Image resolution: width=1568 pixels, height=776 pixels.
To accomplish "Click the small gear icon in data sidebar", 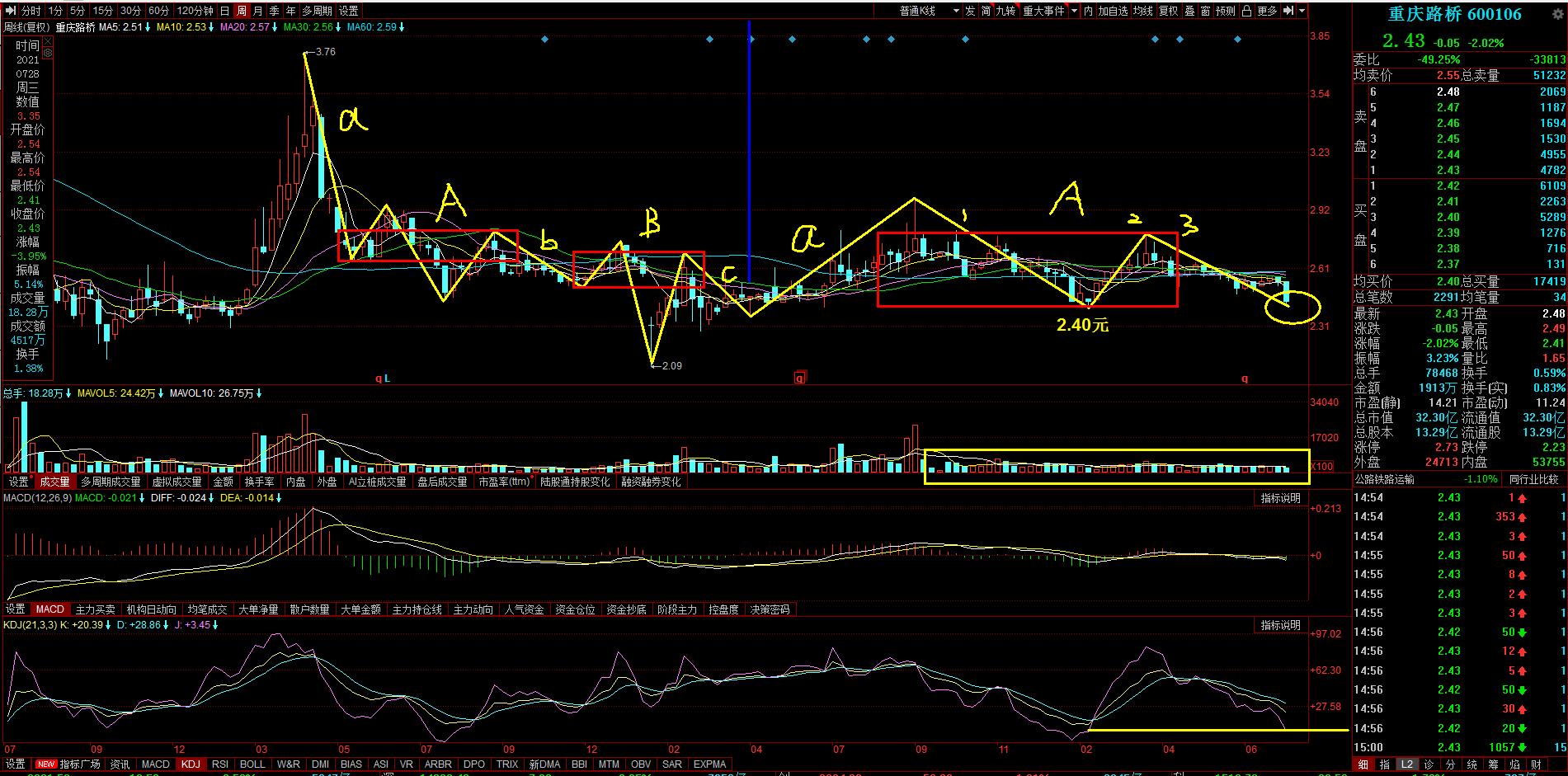I will [48, 53].
